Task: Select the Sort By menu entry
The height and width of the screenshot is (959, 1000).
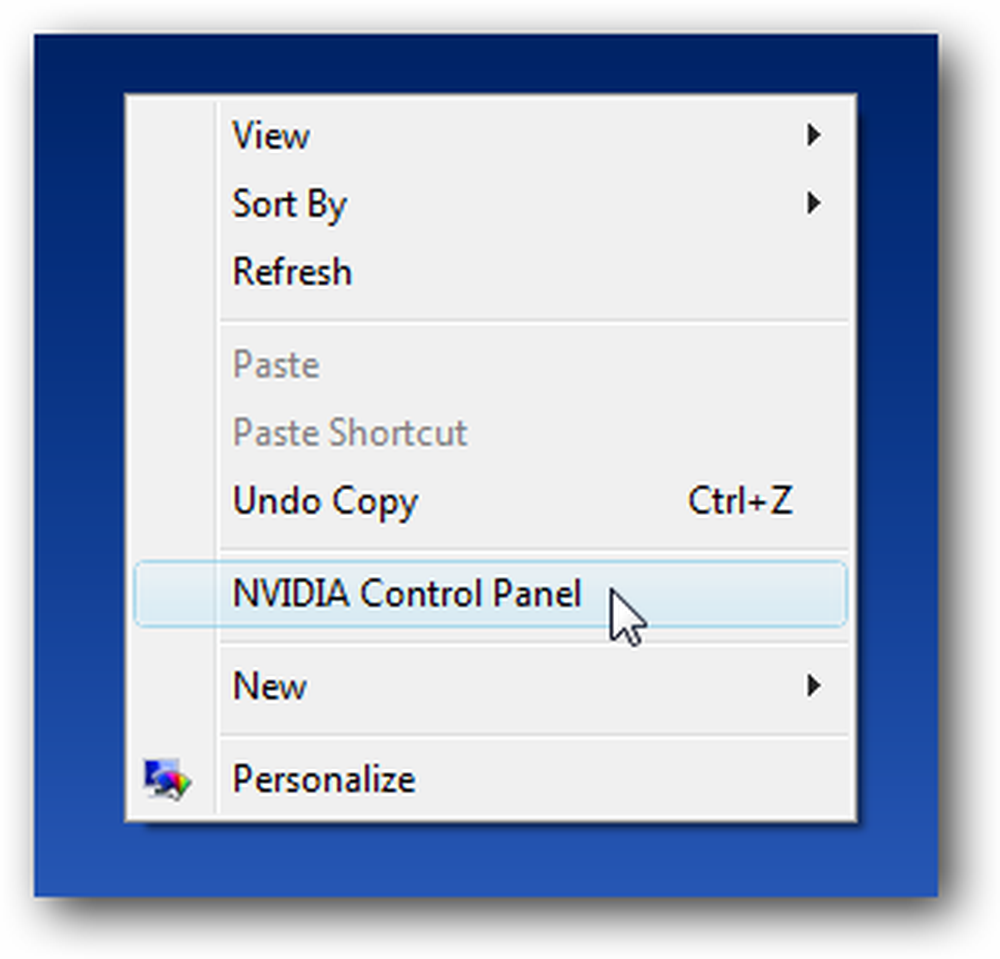Action: (490, 203)
